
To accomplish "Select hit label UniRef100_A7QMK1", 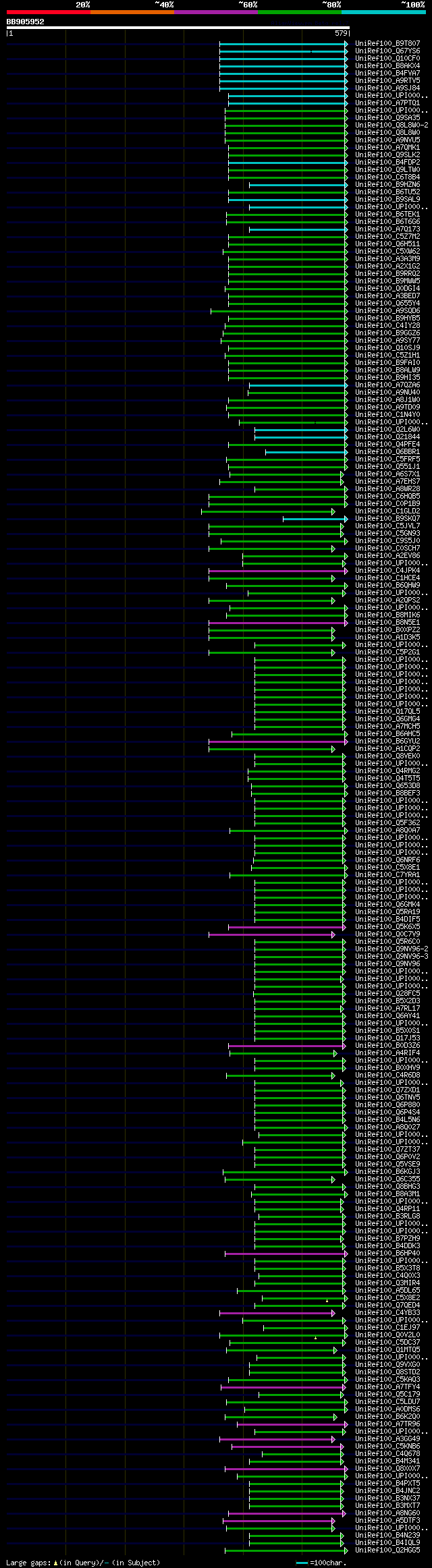I will (387, 148).
